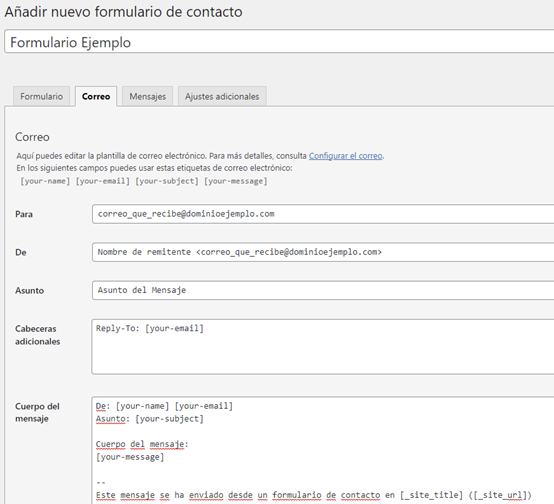Click the [your-name] mail tag
The height and width of the screenshot is (504, 554).
(x=45, y=181)
